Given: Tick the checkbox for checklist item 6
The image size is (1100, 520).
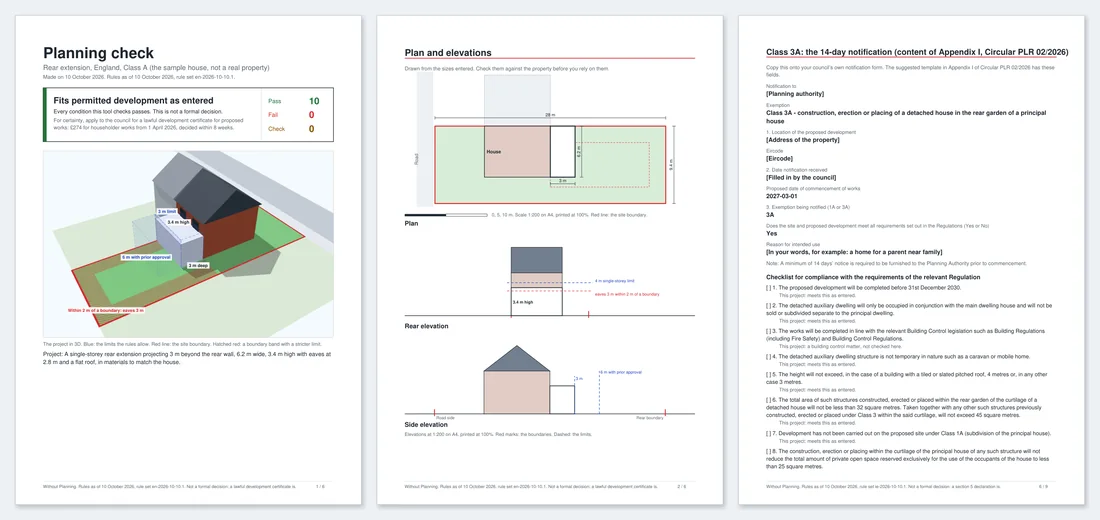Looking at the screenshot, I should point(769,400).
